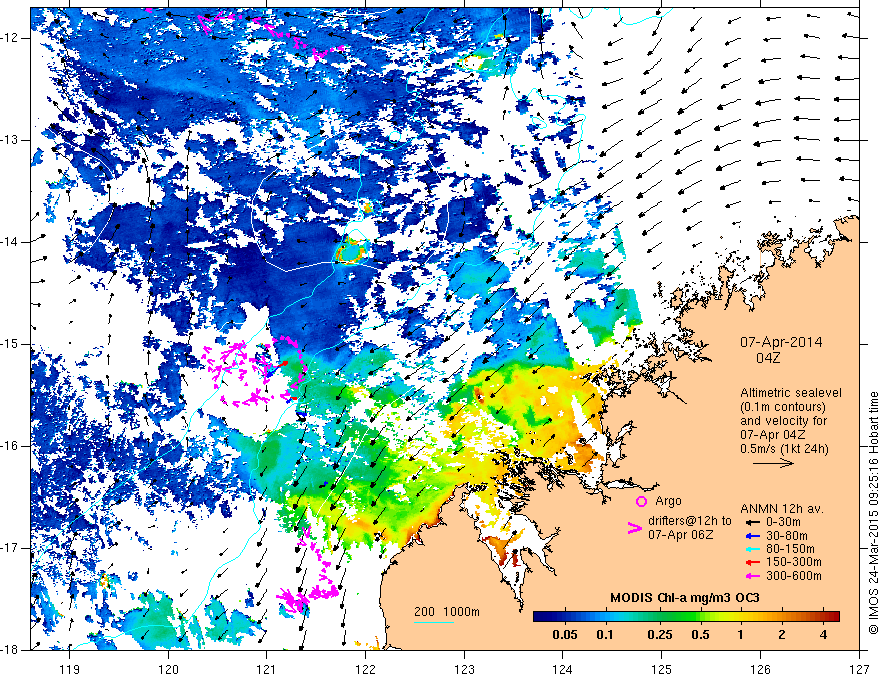The width and height of the screenshot is (880, 680).
Task: Click the 04Z time label under the date
Action: (768, 358)
